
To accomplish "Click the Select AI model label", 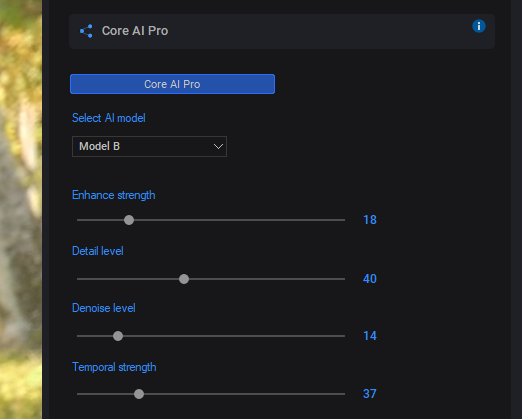I will [109, 118].
